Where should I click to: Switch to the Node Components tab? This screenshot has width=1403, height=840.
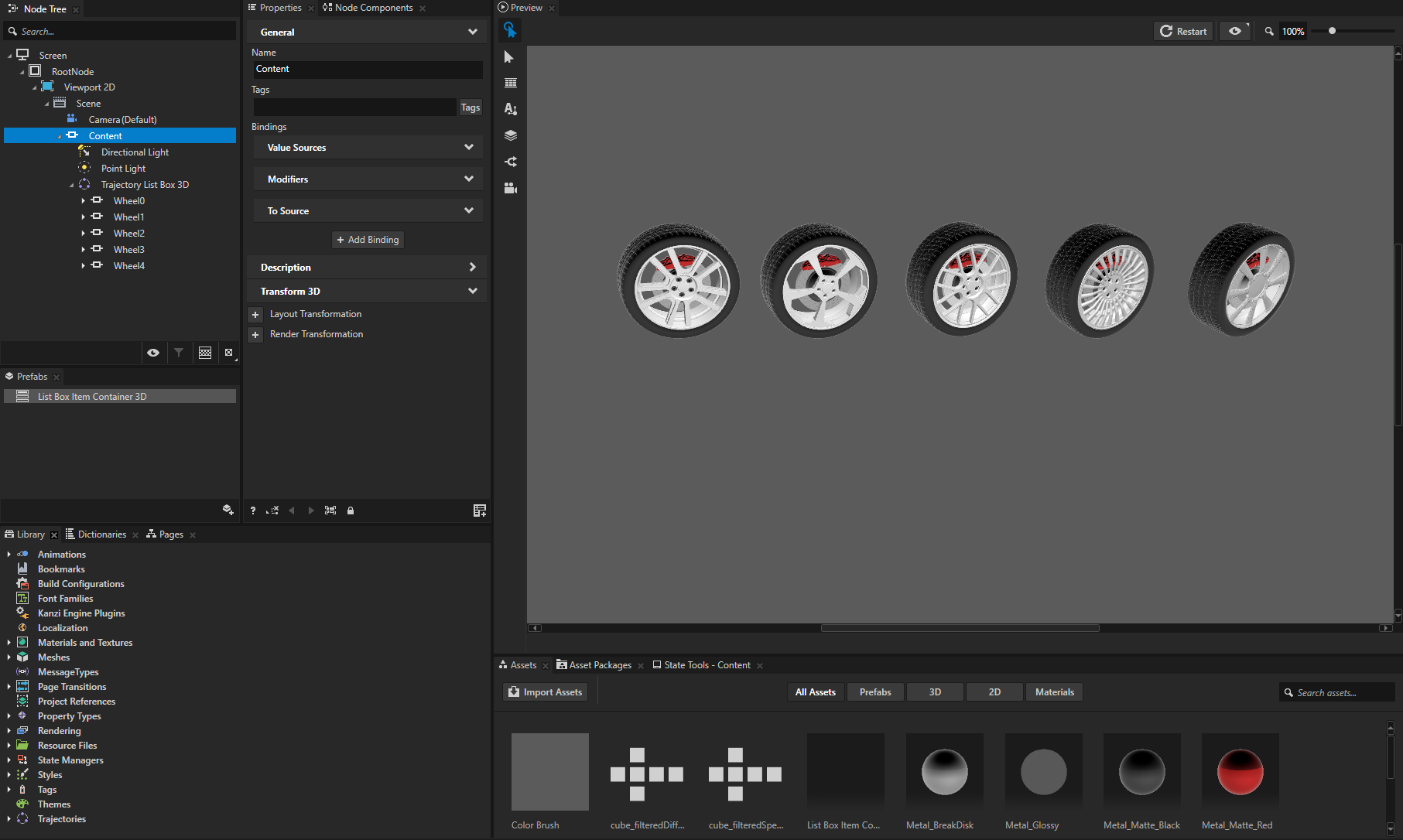coord(373,8)
